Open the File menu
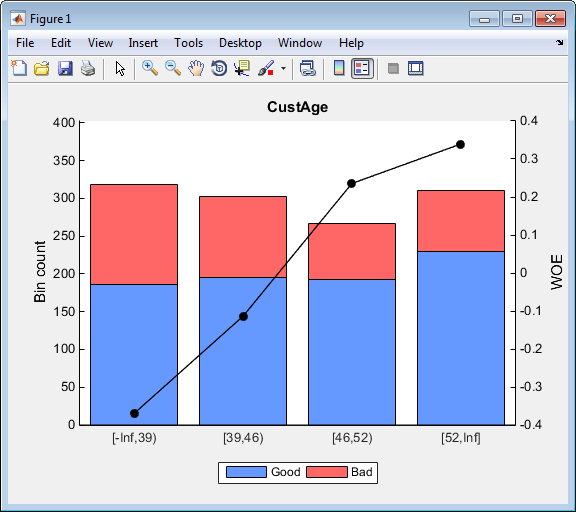 click(25, 43)
